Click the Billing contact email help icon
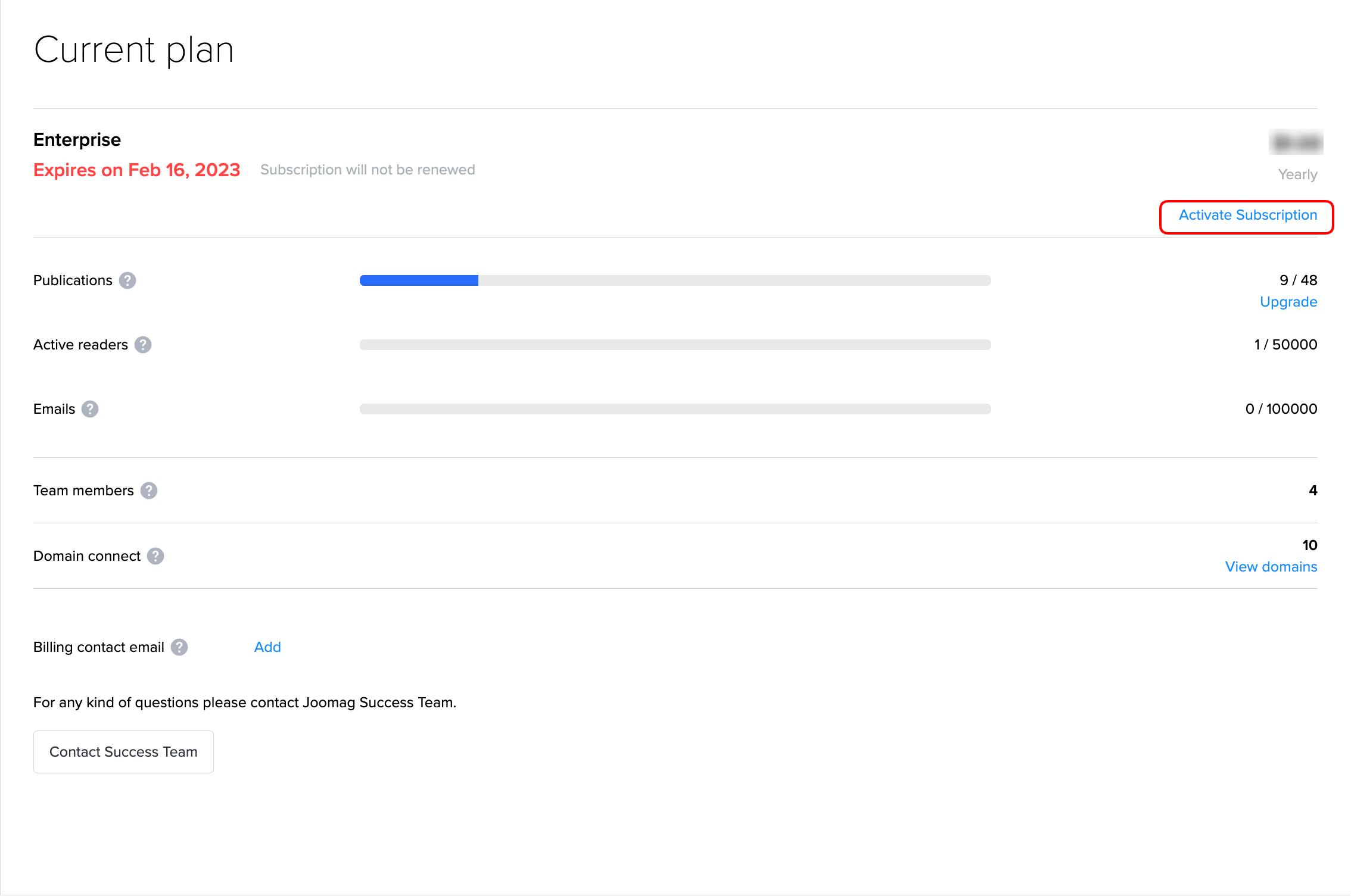Screen dimensions: 1351x896 pyautogui.click(x=179, y=647)
